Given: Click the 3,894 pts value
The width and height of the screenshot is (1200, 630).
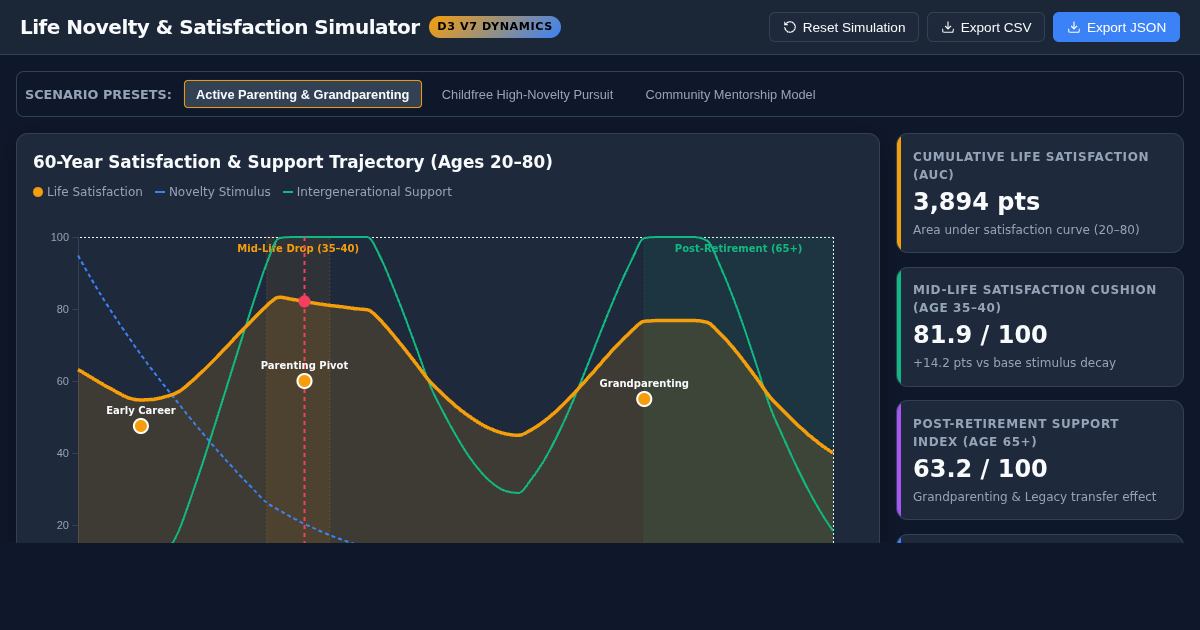Looking at the screenshot, I should (x=976, y=202).
